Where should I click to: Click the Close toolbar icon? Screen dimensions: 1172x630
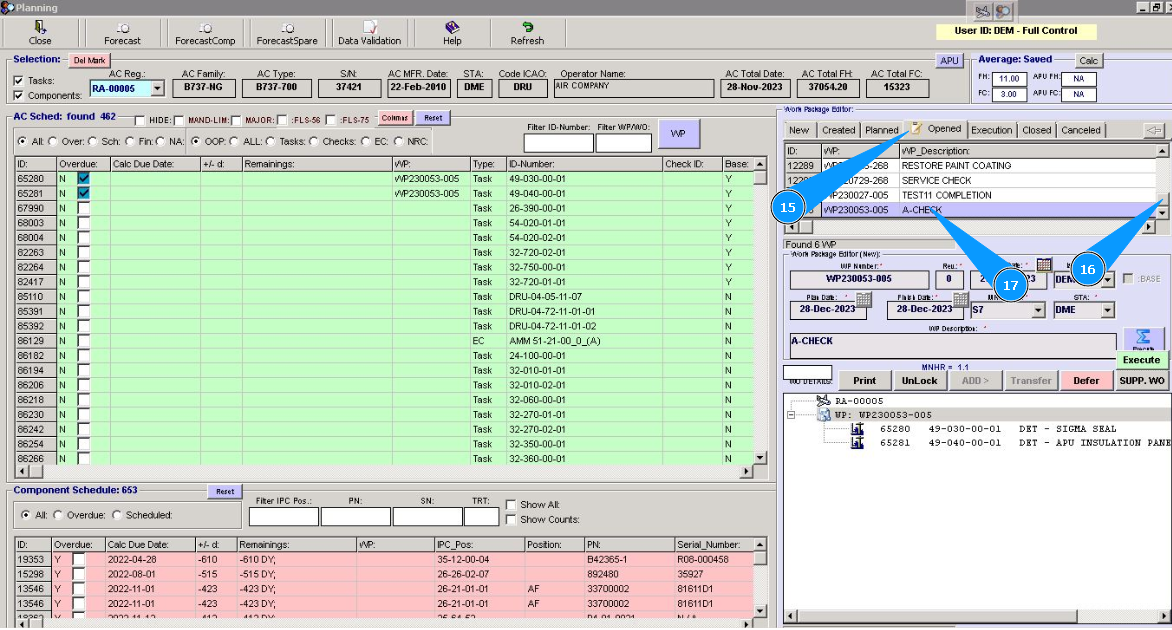point(40,28)
